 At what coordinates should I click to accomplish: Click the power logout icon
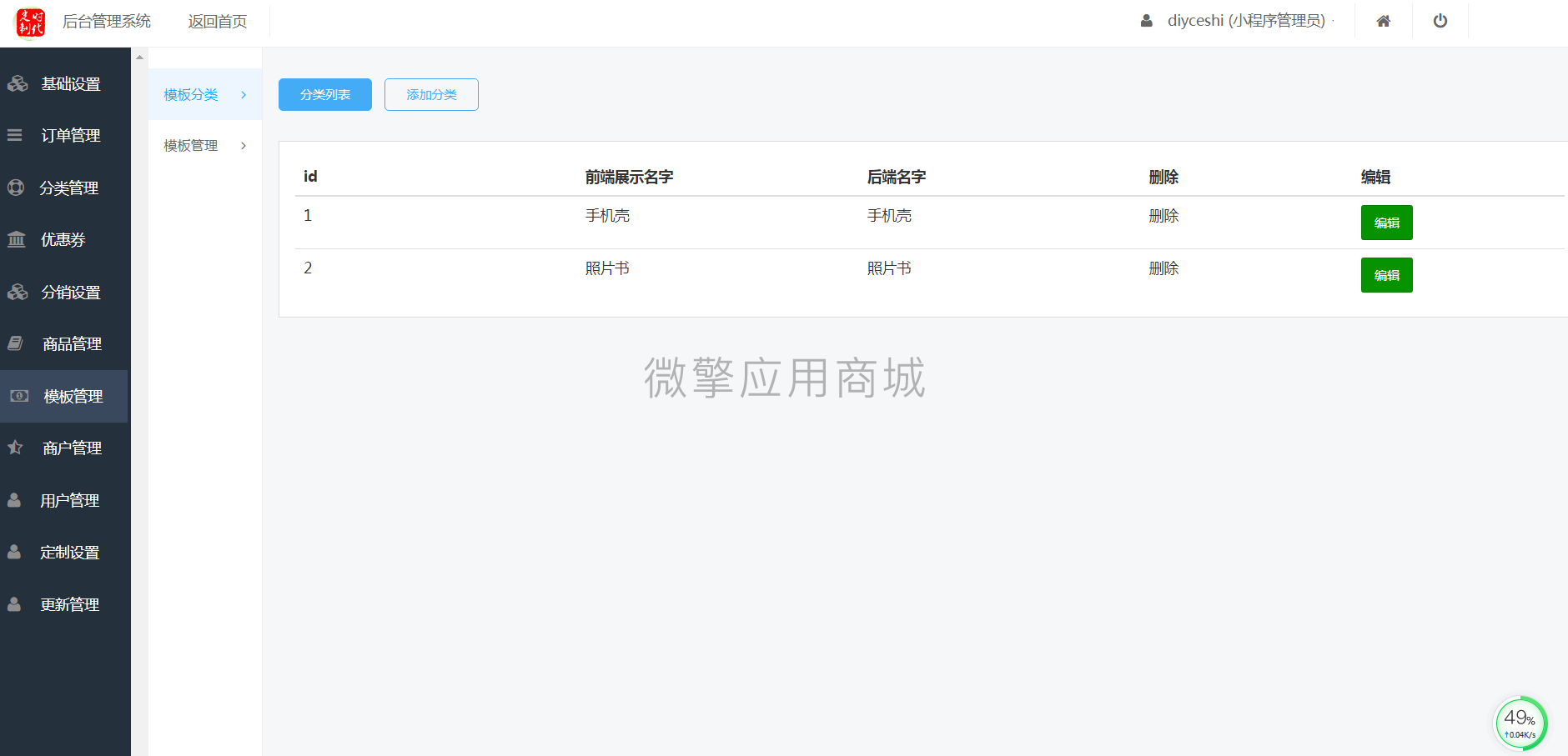(x=1440, y=21)
